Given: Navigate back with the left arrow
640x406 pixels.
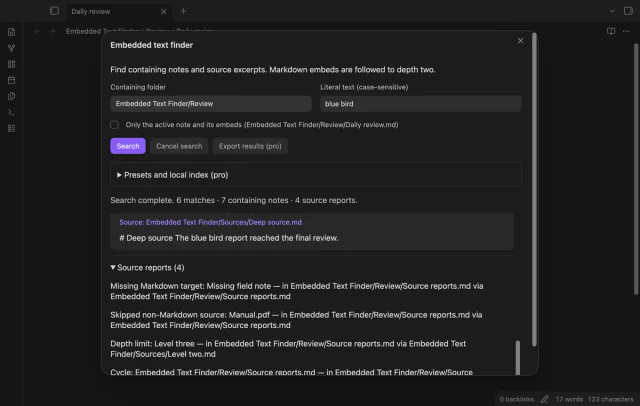Looking at the screenshot, I should click(37, 31).
